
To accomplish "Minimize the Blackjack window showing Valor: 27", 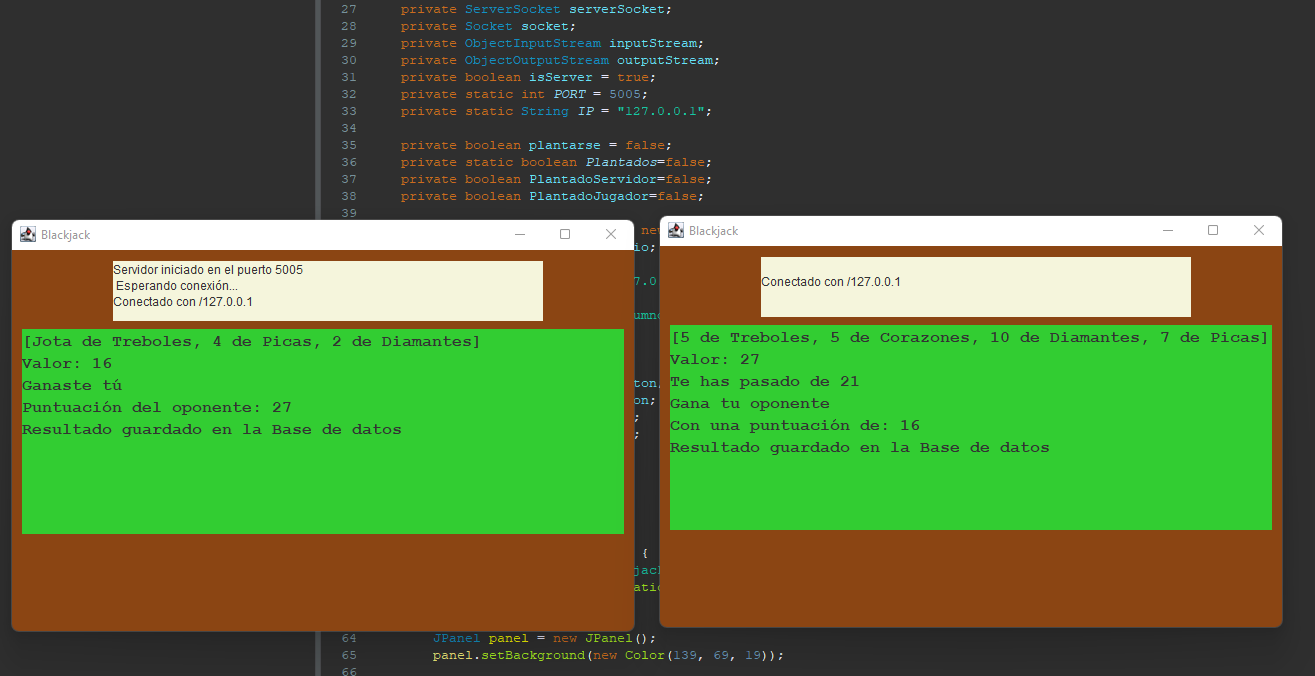I will [x=1167, y=230].
